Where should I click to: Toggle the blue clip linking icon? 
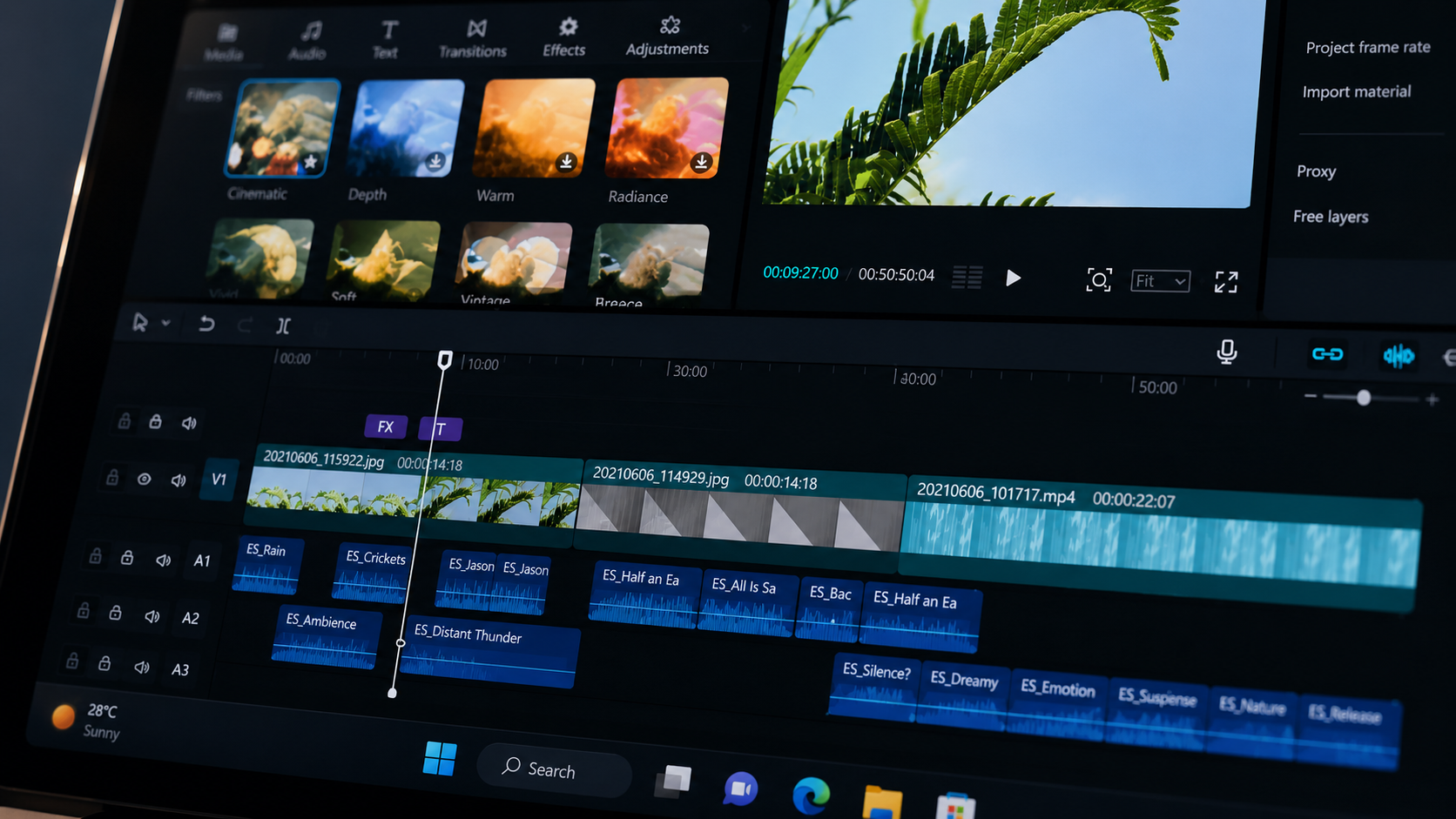[1327, 353]
